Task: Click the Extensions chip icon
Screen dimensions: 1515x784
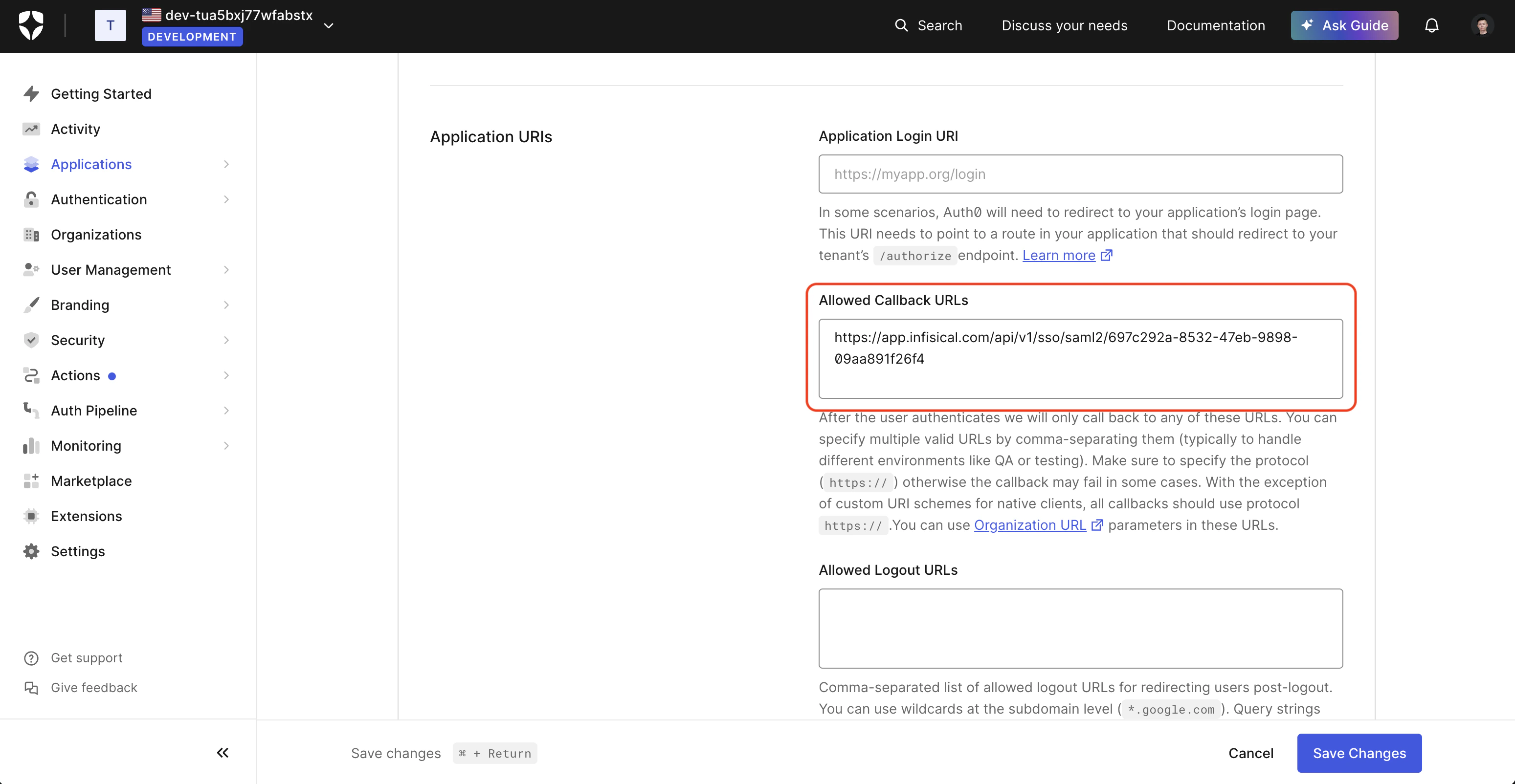Action: (x=31, y=516)
